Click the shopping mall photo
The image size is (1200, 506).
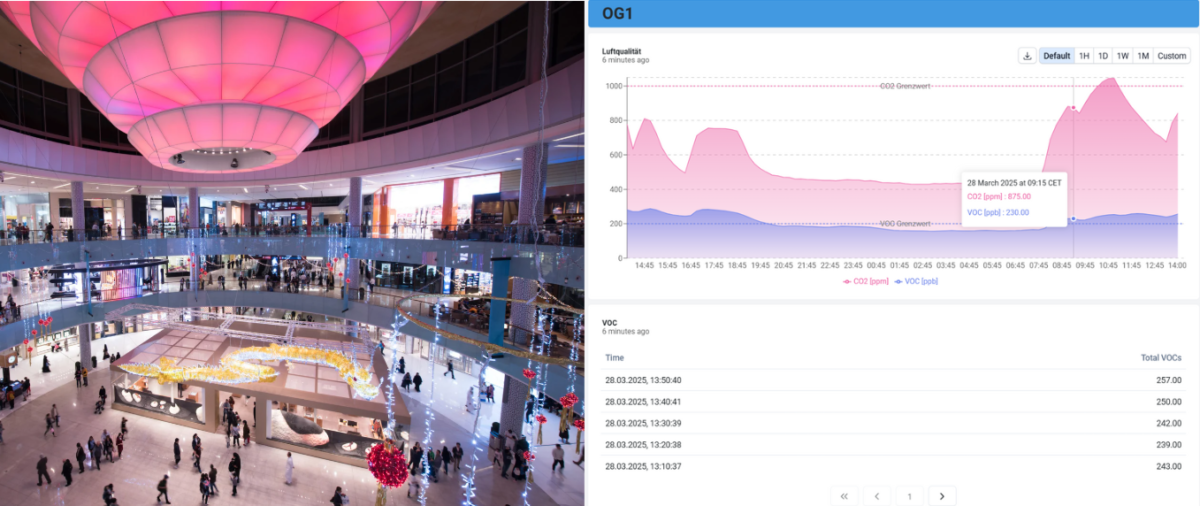[x=292, y=253]
